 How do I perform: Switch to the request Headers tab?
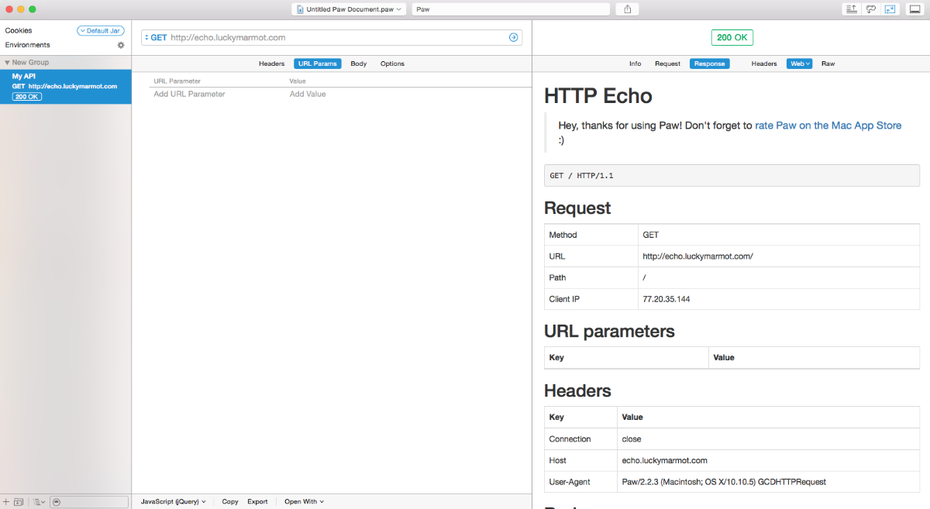(x=272, y=63)
